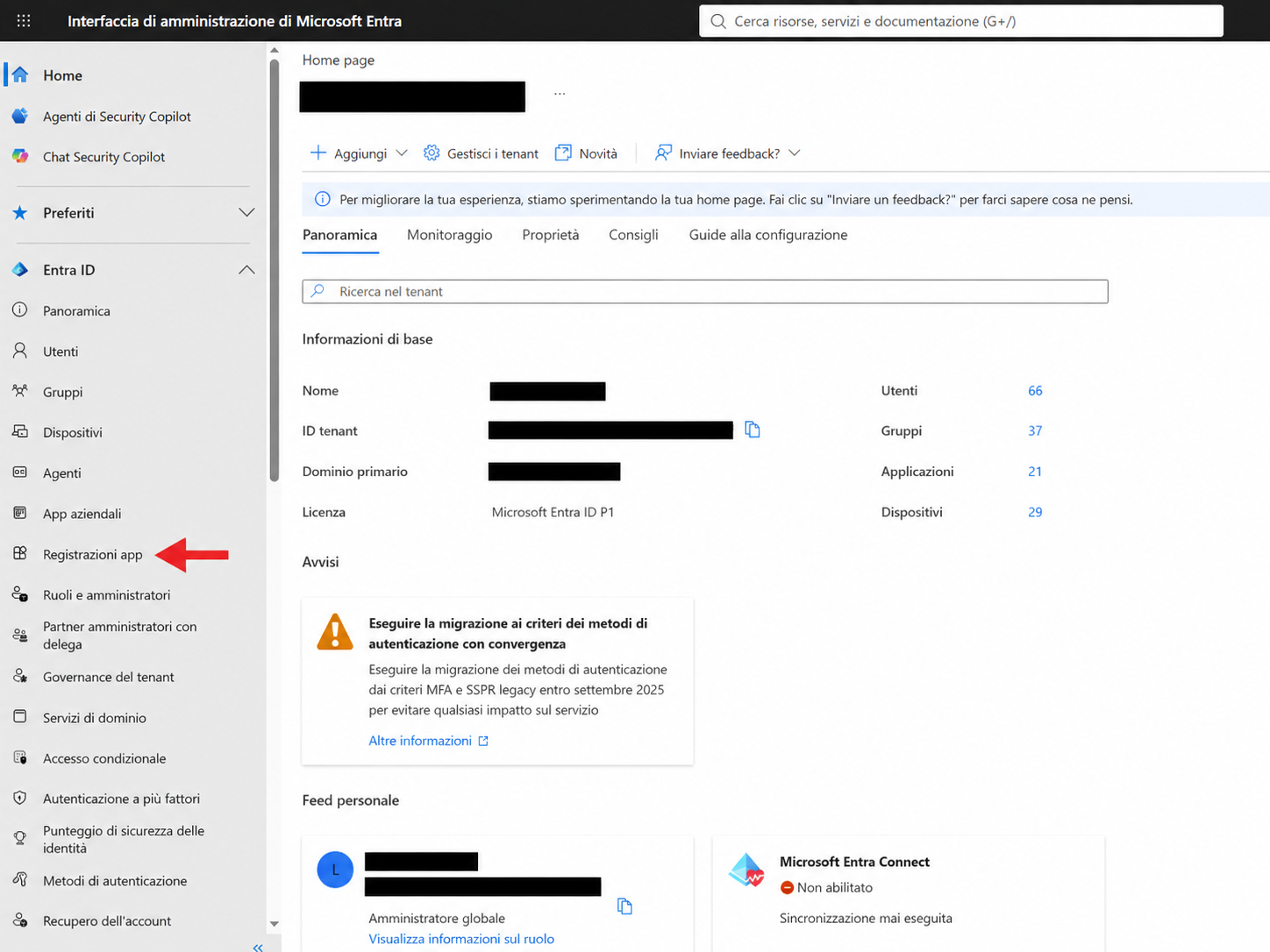Click Interfaccia di amministrazione di Microsoft Entra title

point(234,21)
